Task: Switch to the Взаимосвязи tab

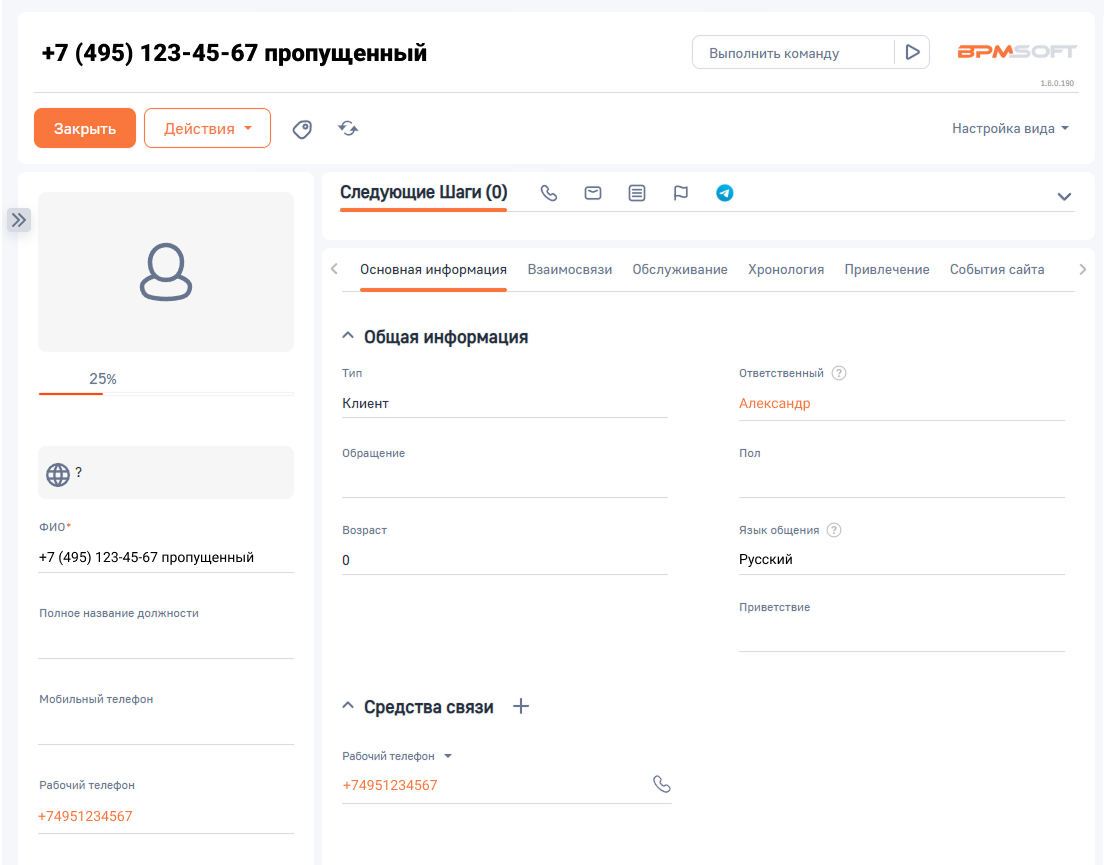Action: (x=569, y=270)
